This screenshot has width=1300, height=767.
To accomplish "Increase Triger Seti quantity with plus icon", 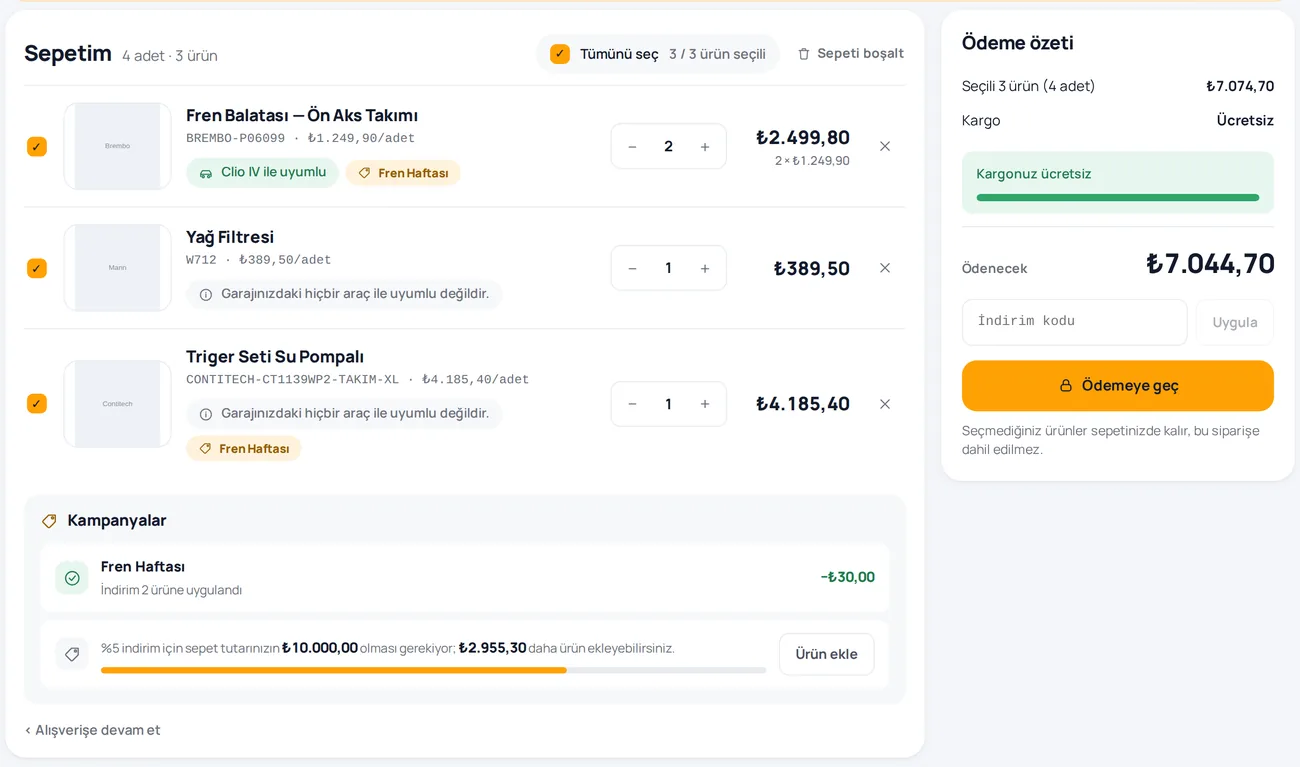I will (x=705, y=404).
